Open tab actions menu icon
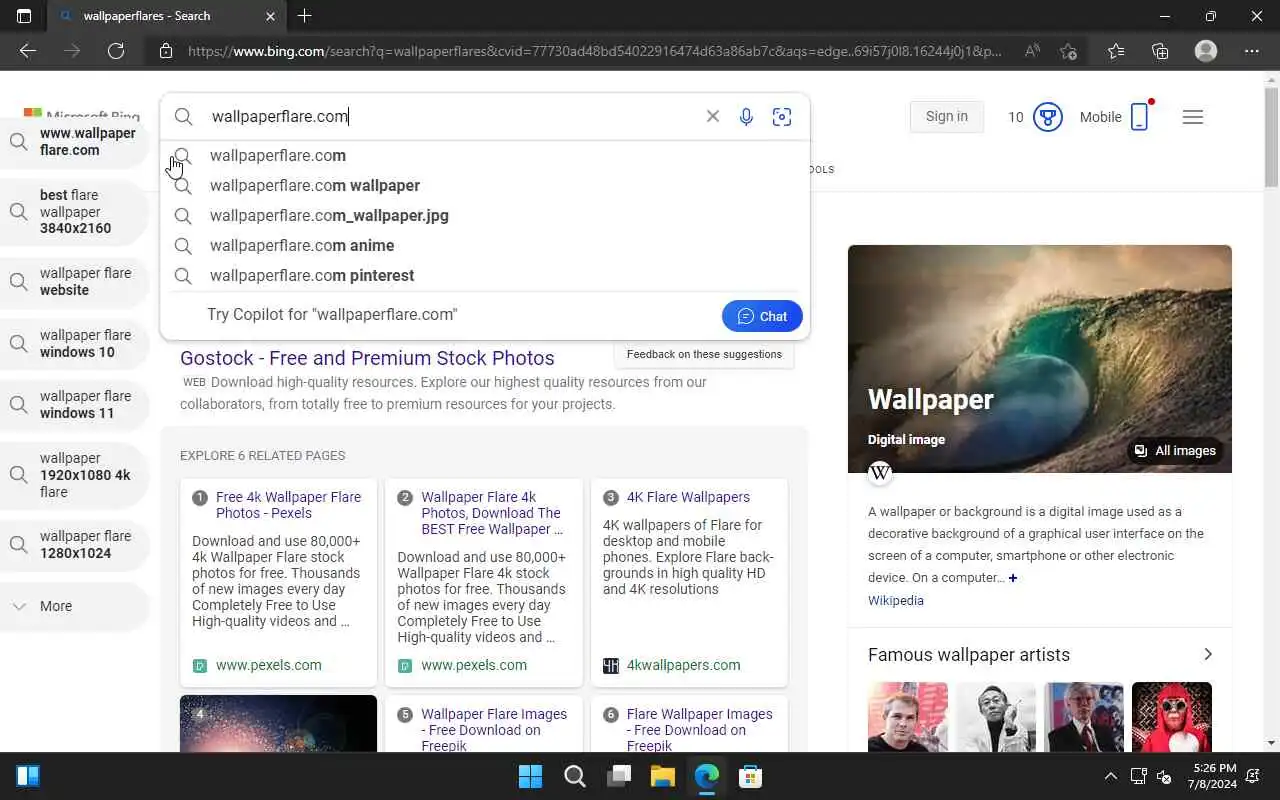This screenshot has width=1280, height=800. click(24, 16)
